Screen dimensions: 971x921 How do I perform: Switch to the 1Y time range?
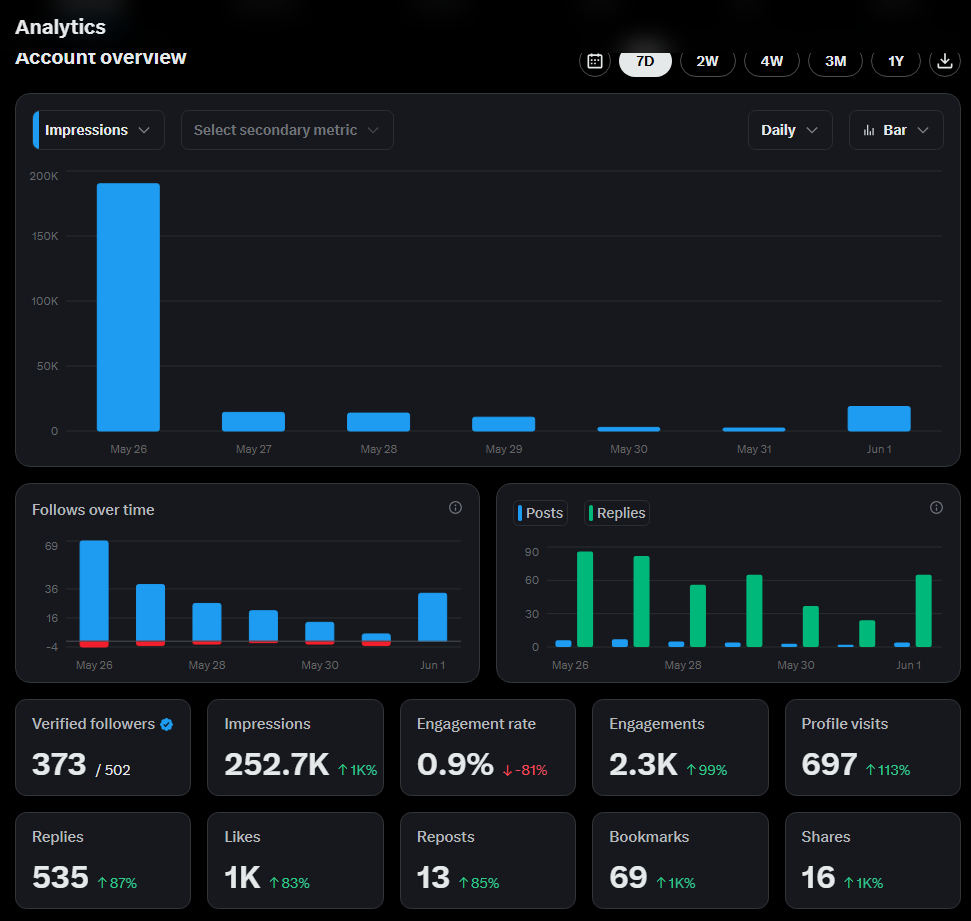pyautogui.click(x=895, y=61)
